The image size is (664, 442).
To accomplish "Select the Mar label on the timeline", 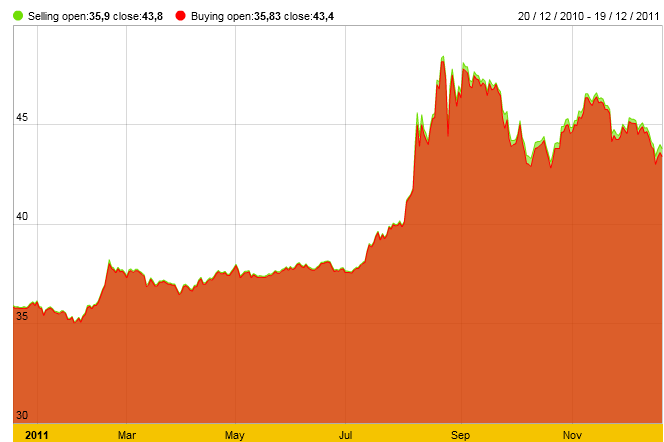I will (126, 435).
